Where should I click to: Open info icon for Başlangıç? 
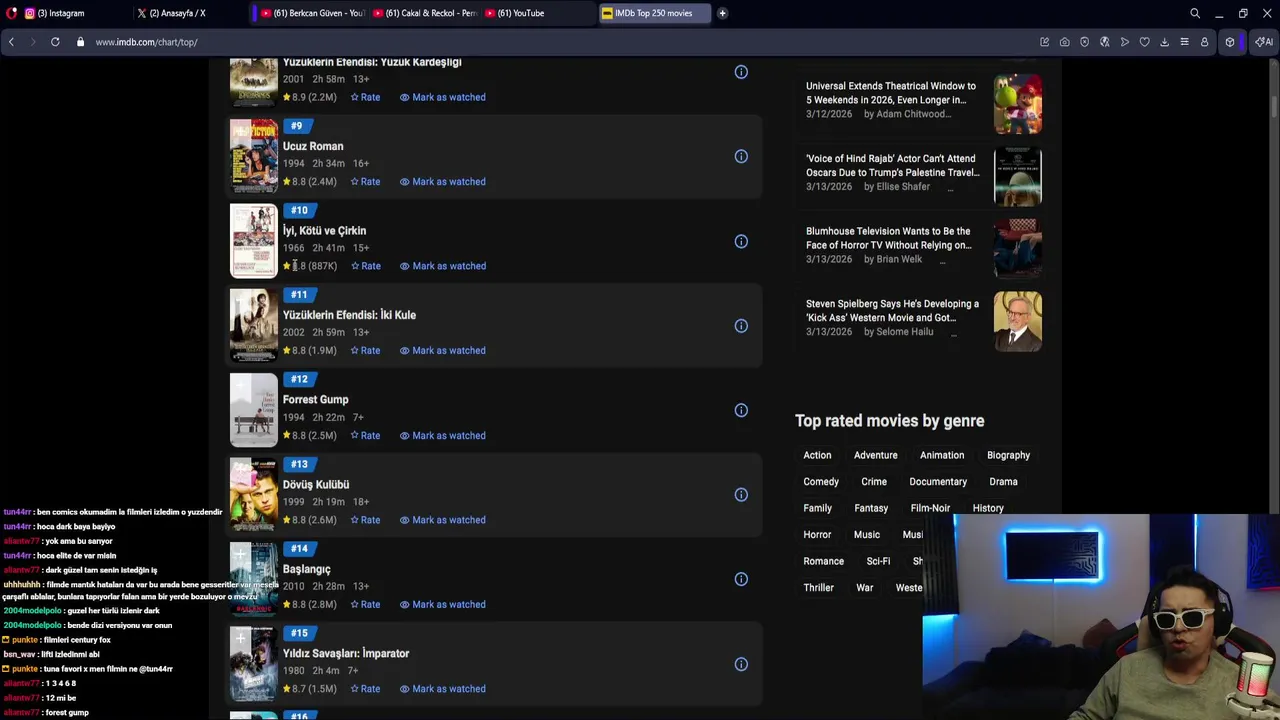click(x=741, y=579)
